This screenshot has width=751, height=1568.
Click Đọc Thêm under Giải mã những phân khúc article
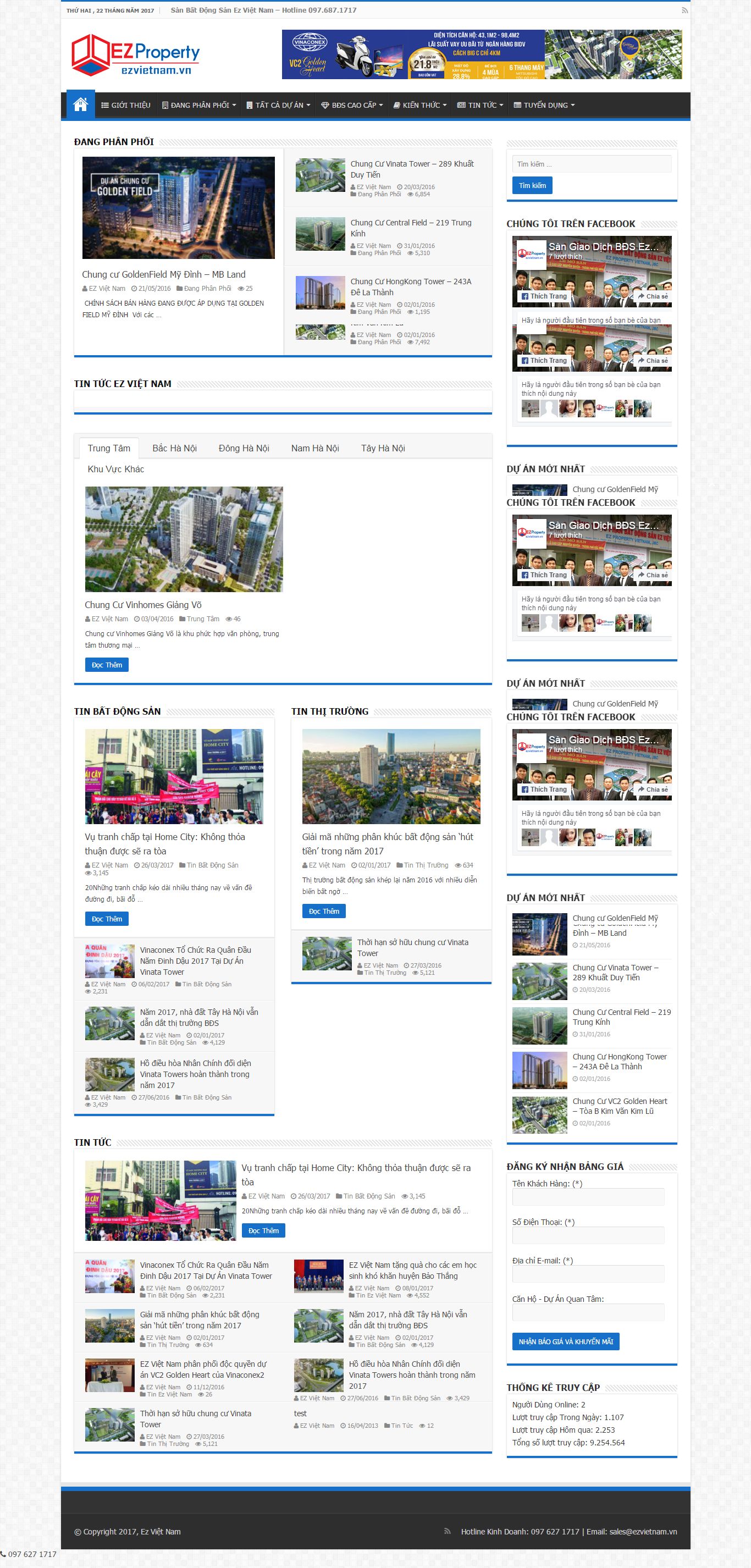[x=324, y=910]
